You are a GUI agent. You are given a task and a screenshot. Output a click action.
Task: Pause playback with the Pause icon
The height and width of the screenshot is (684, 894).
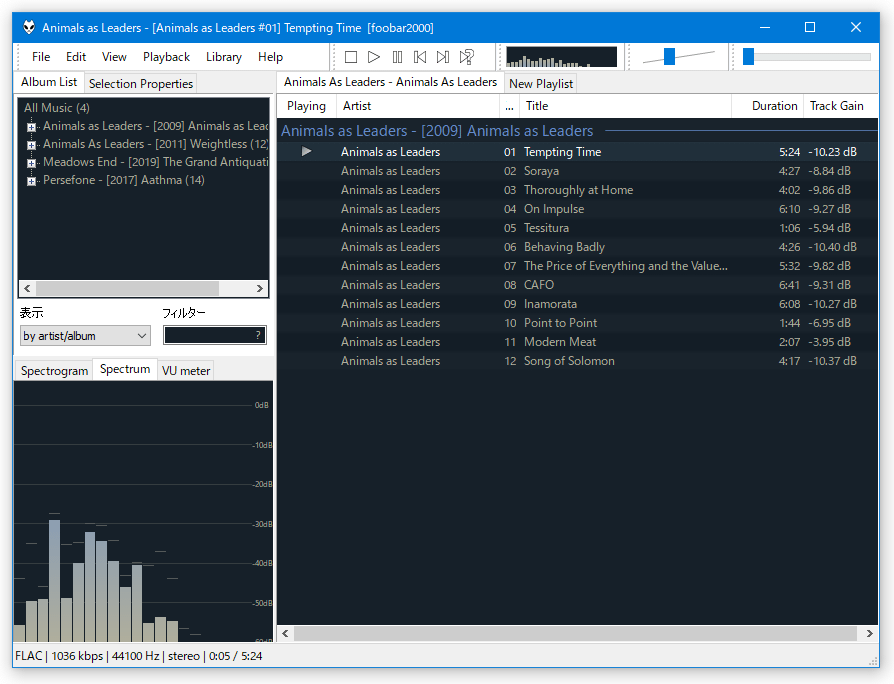point(397,57)
